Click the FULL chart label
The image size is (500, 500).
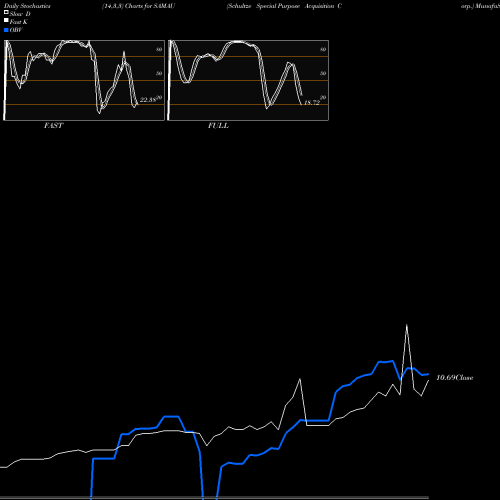(x=218, y=125)
